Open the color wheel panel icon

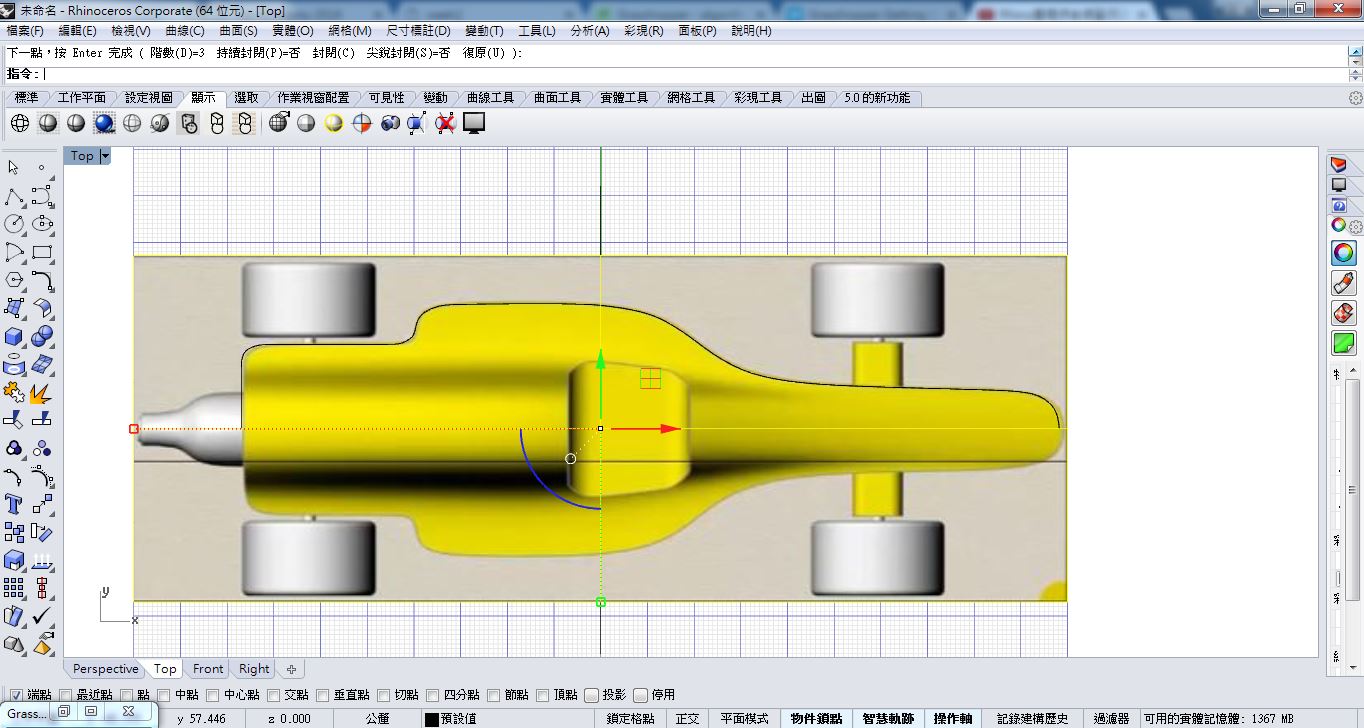pyautogui.click(x=1344, y=254)
